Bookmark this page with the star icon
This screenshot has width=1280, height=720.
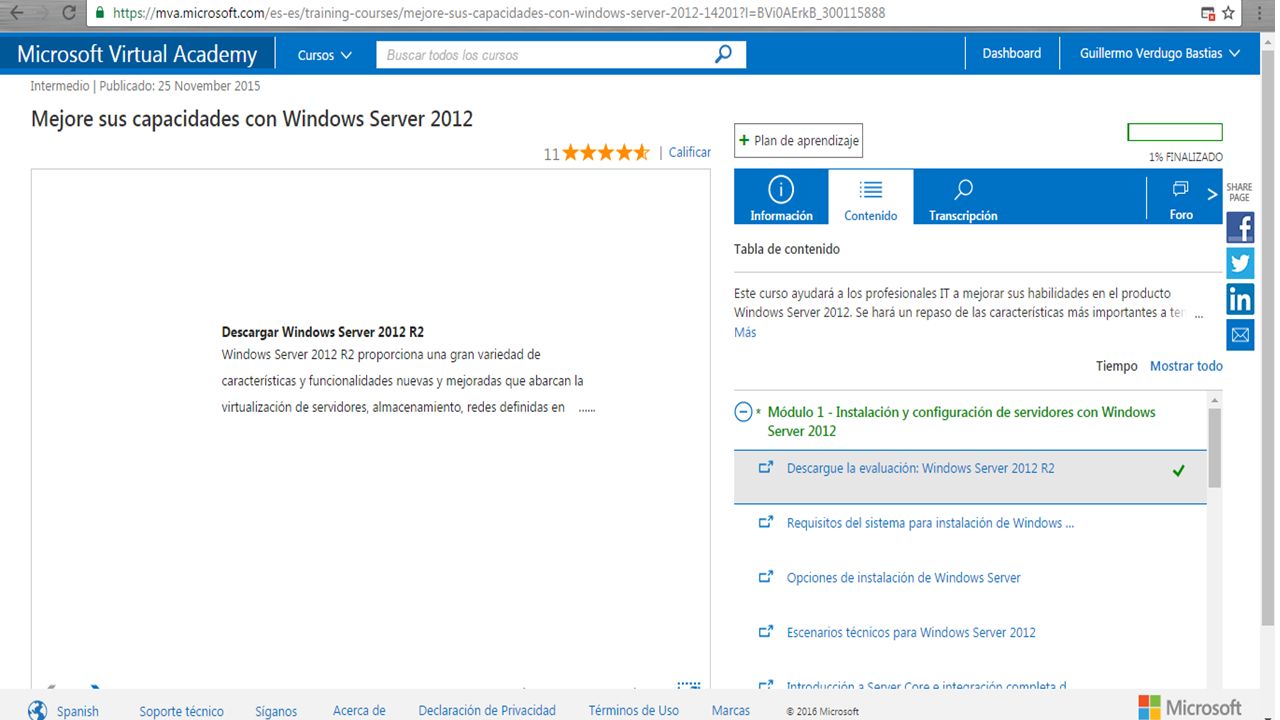(1229, 13)
